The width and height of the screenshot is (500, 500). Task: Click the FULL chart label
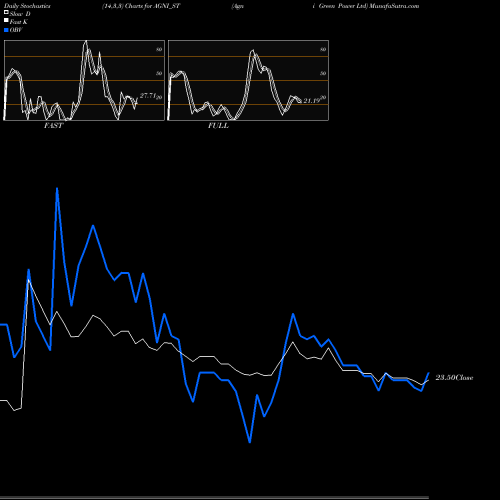point(218,126)
